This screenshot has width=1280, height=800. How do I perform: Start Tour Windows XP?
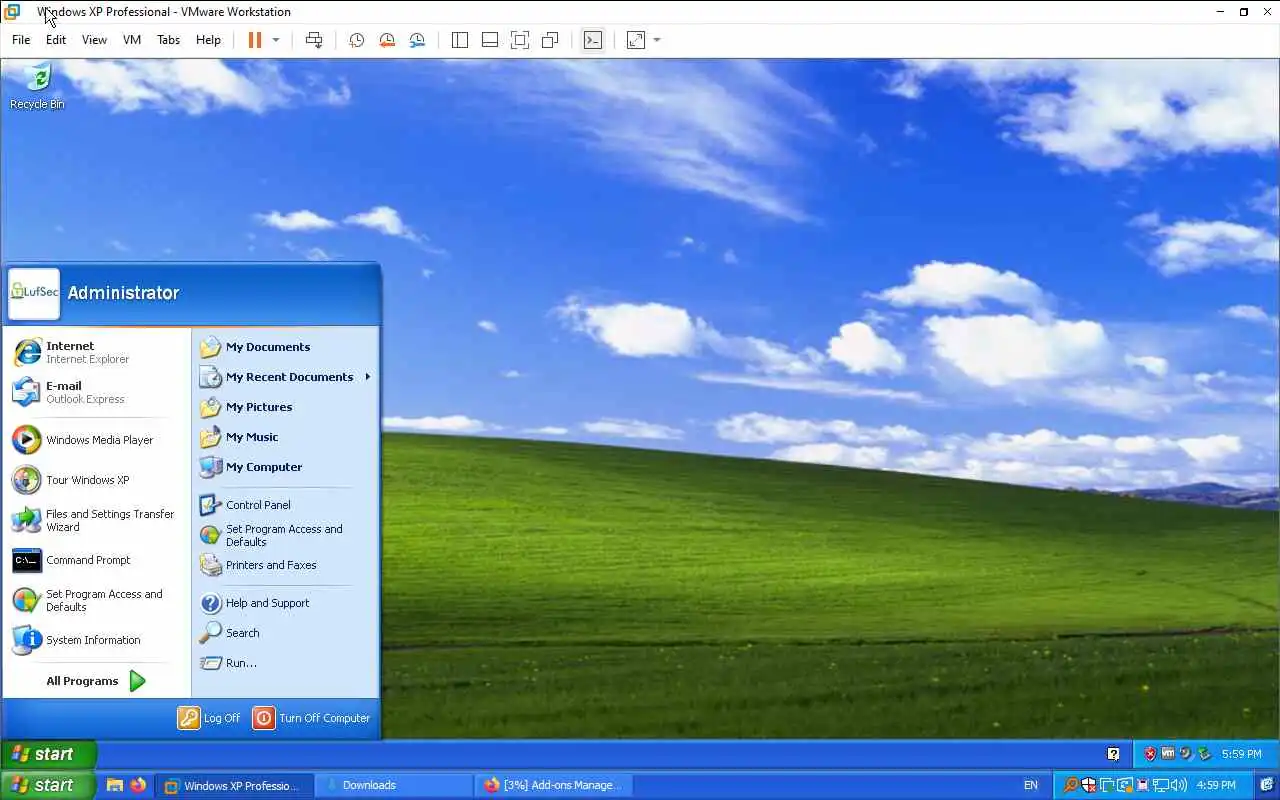(x=98, y=480)
